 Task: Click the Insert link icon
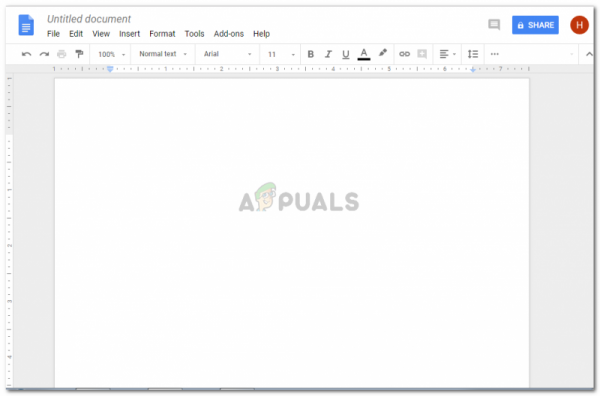point(404,54)
